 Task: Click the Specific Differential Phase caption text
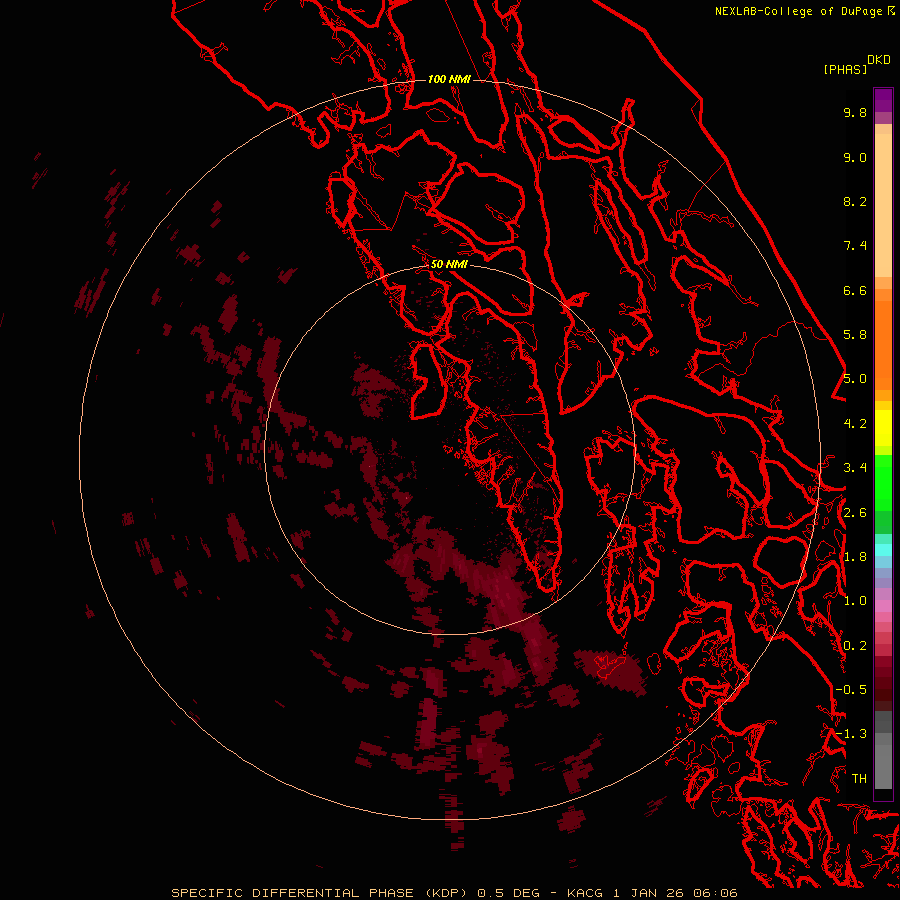(x=455, y=893)
